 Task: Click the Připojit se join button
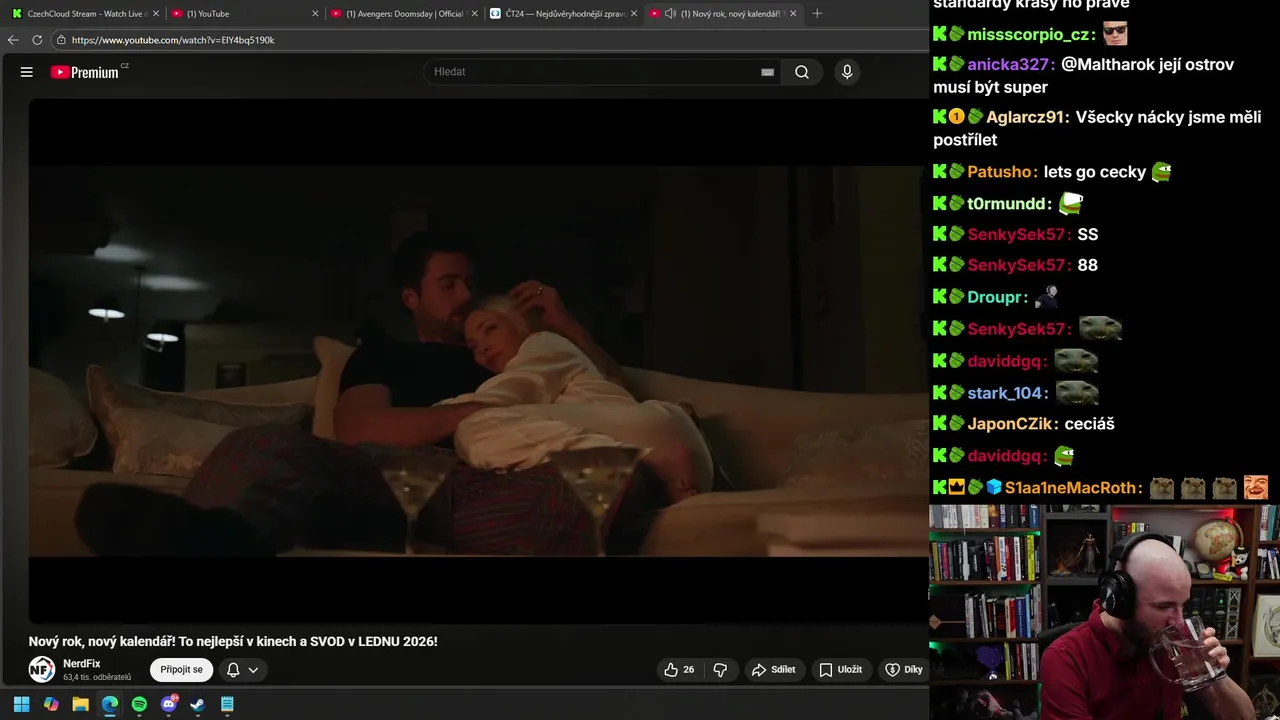[x=182, y=670]
